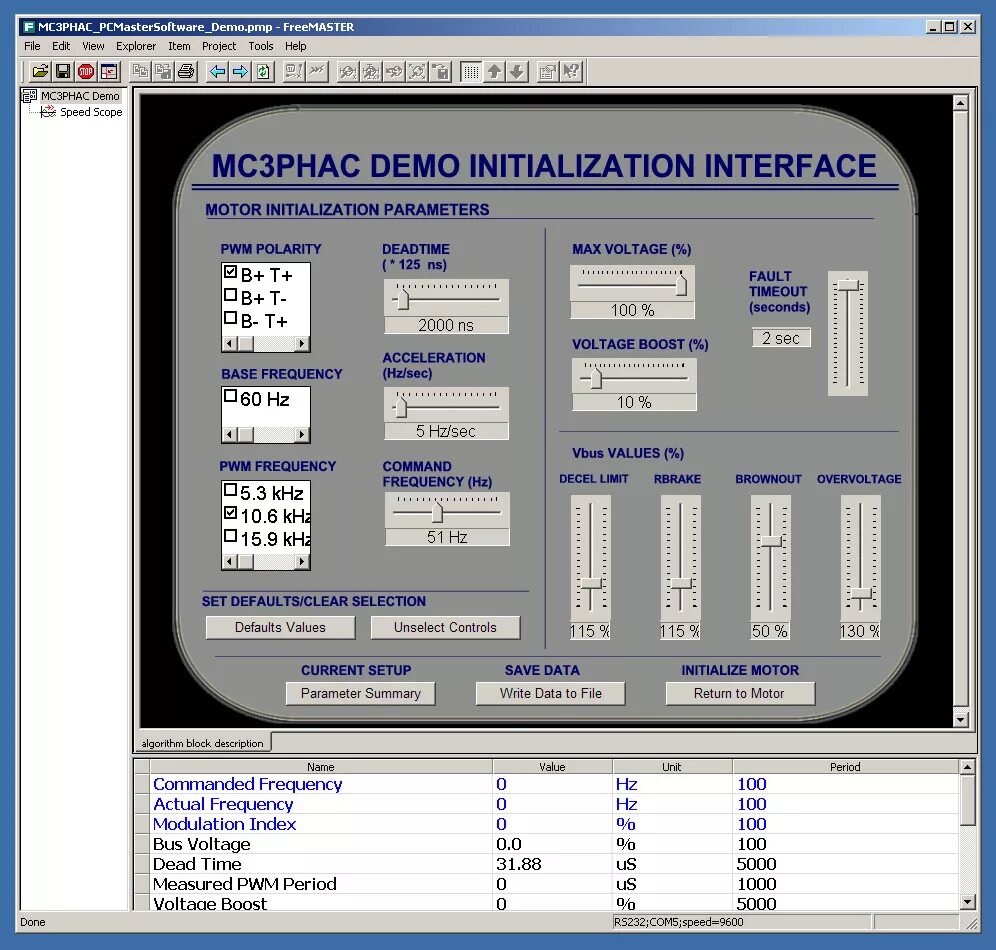The height and width of the screenshot is (950, 996).
Task: Click the Command Frequency slider thumb
Action: (x=437, y=512)
